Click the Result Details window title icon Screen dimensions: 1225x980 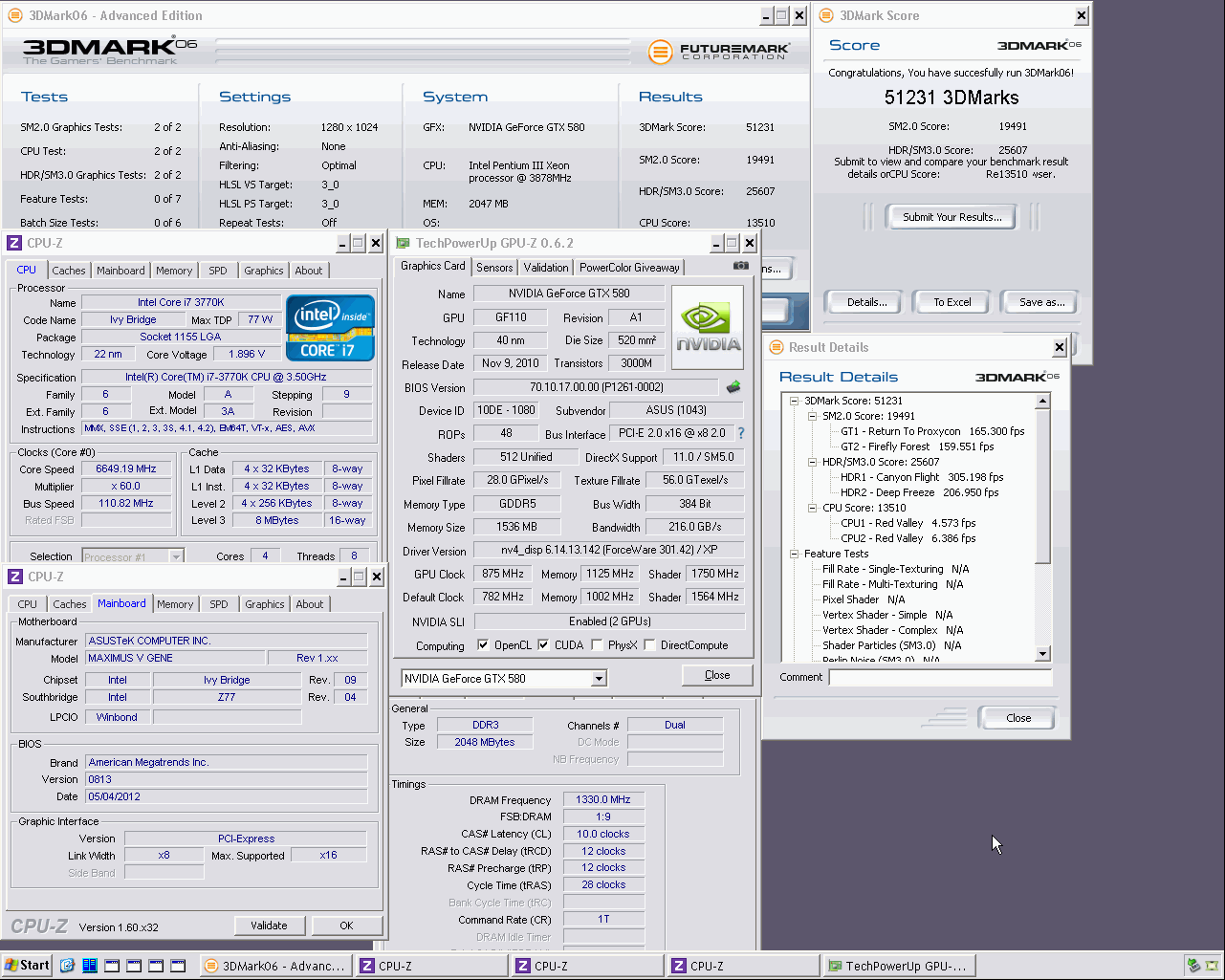(776, 347)
